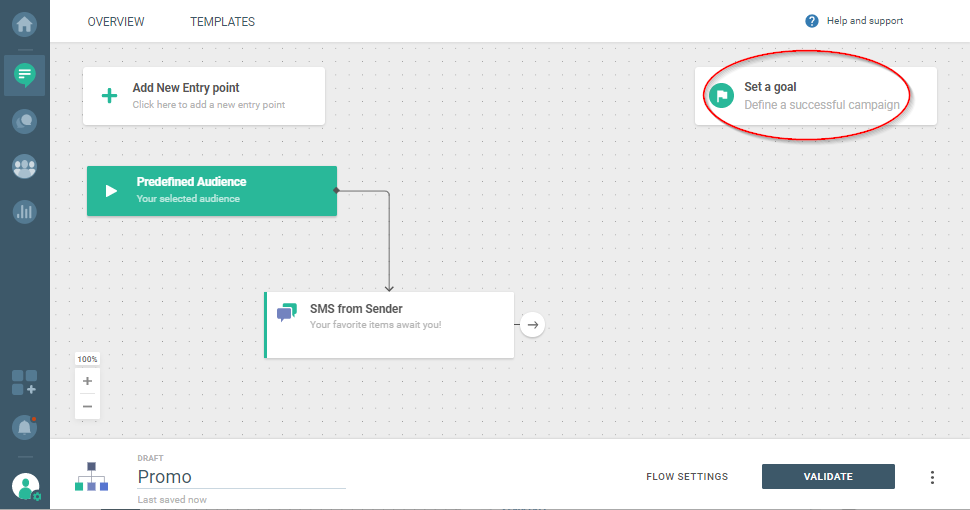This screenshot has width=970, height=510.
Task: Click the green plus Add Entry icon
Action: pyautogui.click(x=109, y=96)
